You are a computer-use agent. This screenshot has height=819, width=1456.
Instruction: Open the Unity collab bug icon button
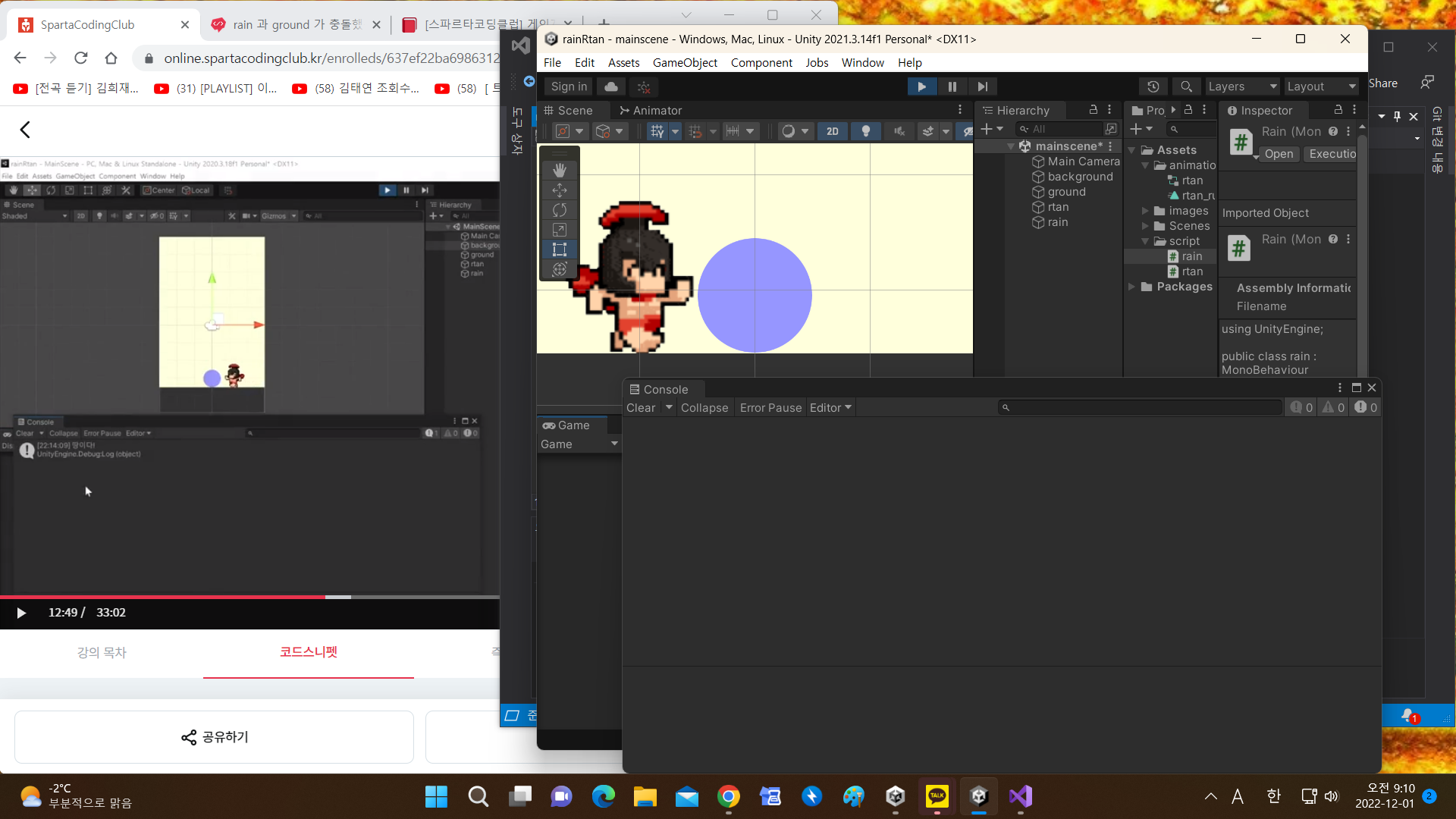(x=644, y=86)
